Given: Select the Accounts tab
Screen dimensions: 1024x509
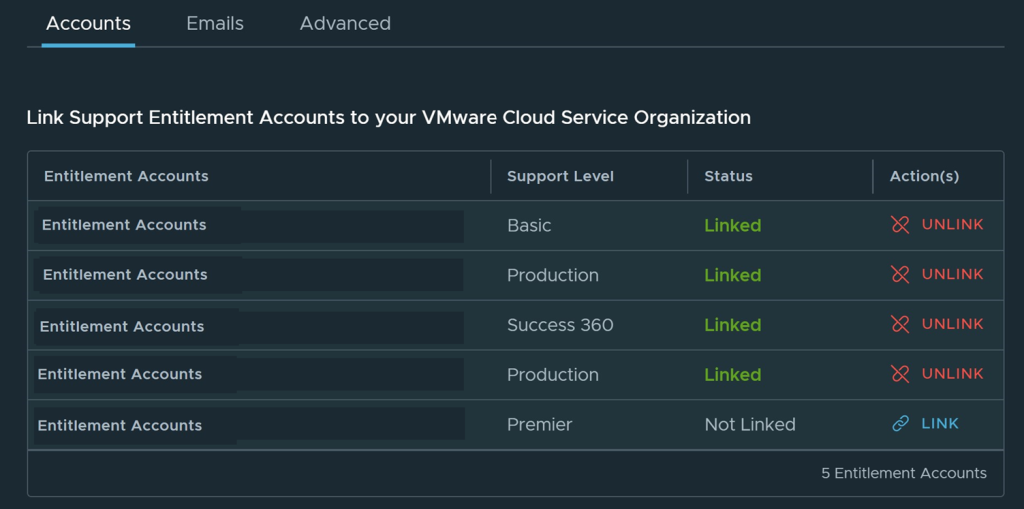Looking at the screenshot, I should [88, 23].
